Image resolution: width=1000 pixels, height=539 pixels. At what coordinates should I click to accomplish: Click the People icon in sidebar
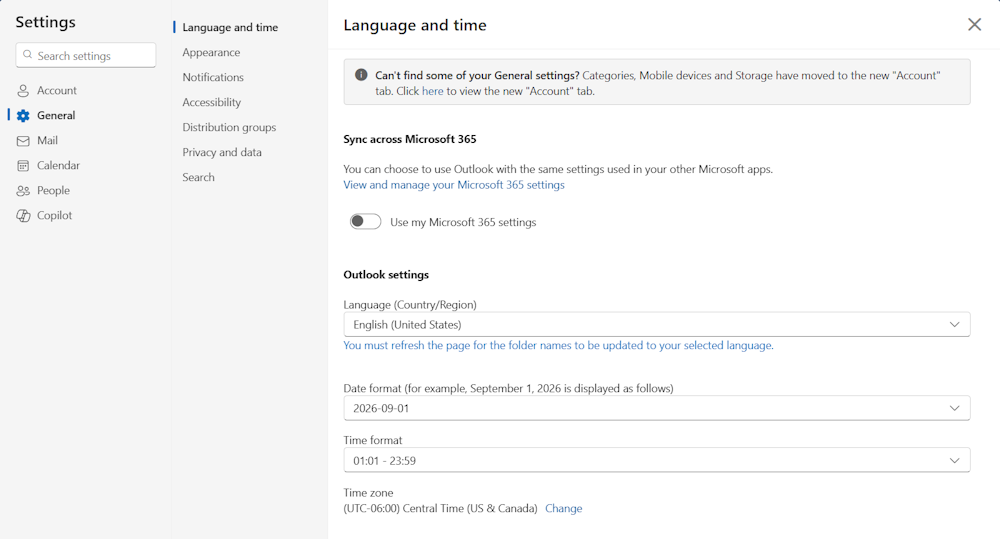click(23, 191)
